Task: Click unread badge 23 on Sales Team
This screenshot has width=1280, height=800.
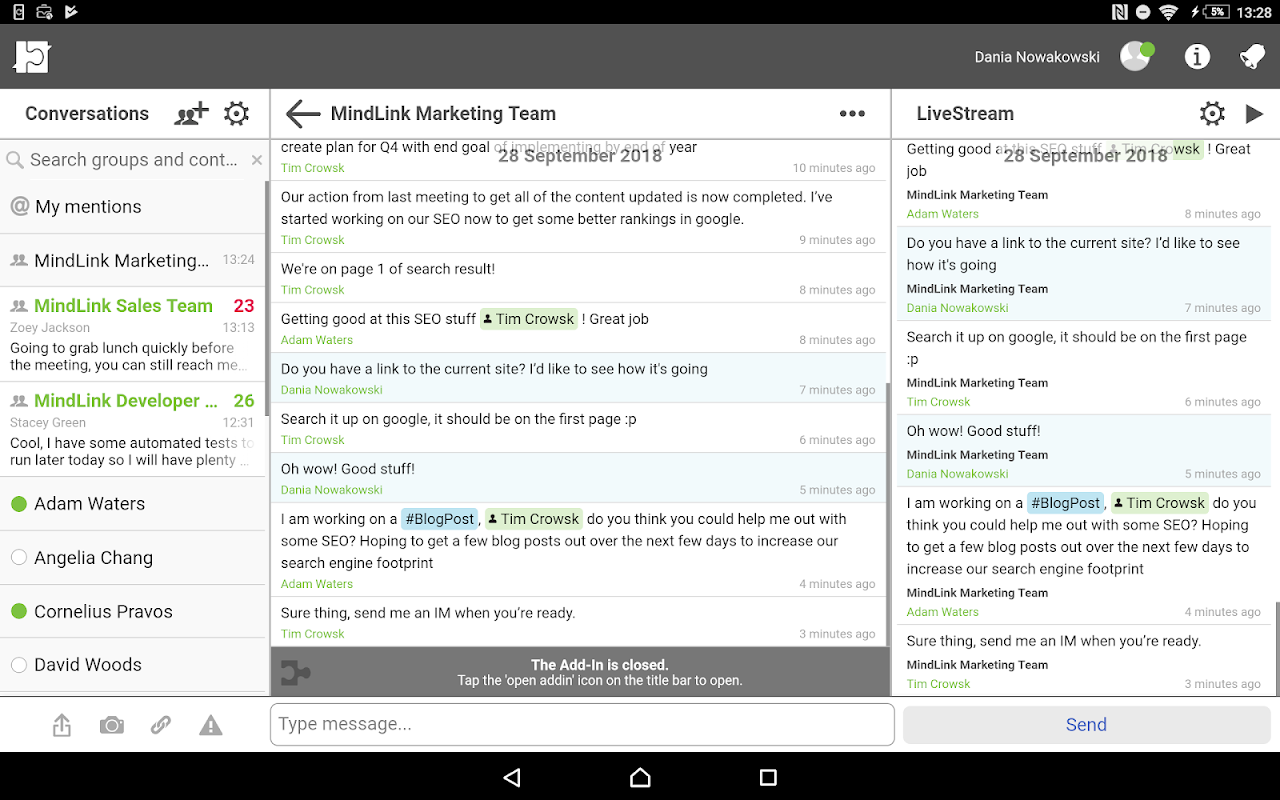Action: coord(244,306)
